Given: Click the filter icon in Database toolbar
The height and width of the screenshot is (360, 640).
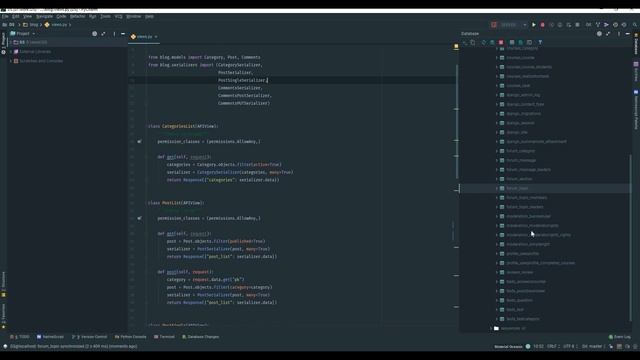Looking at the screenshot, I should click(x=540, y=42).
